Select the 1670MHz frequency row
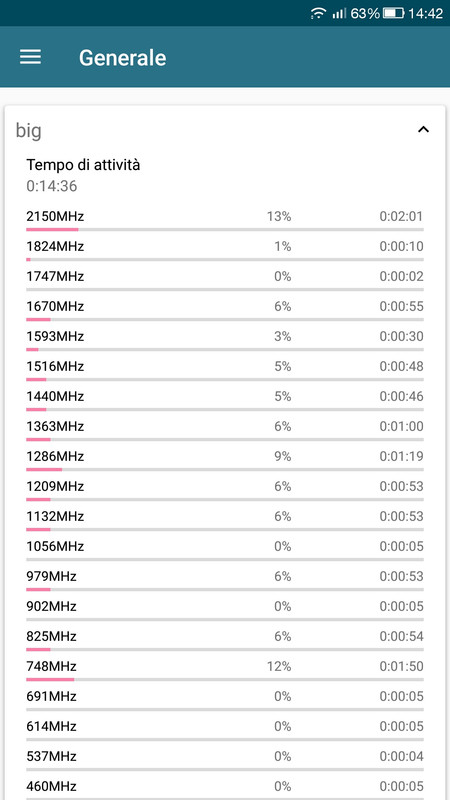The height and width of the screenshot is (800, 450). click(225, 309)
